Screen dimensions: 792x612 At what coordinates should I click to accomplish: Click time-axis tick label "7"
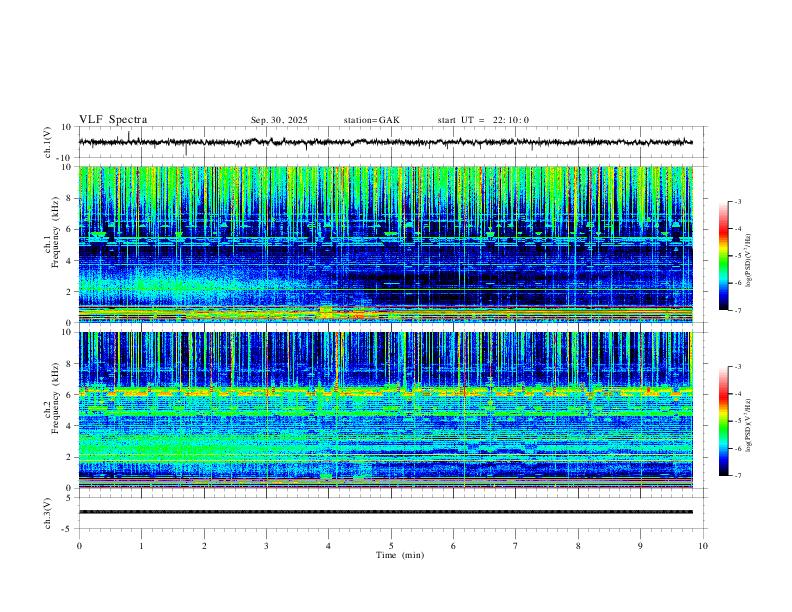[x=516, y=546]
